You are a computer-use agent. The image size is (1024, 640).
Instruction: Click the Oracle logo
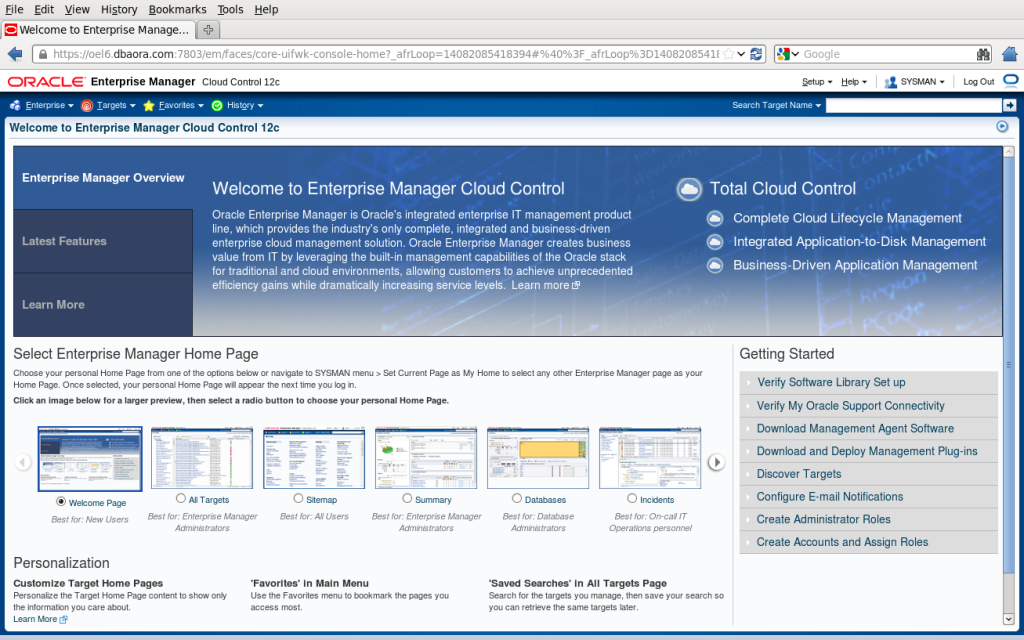pyautogui.click(x=46, y=82)
